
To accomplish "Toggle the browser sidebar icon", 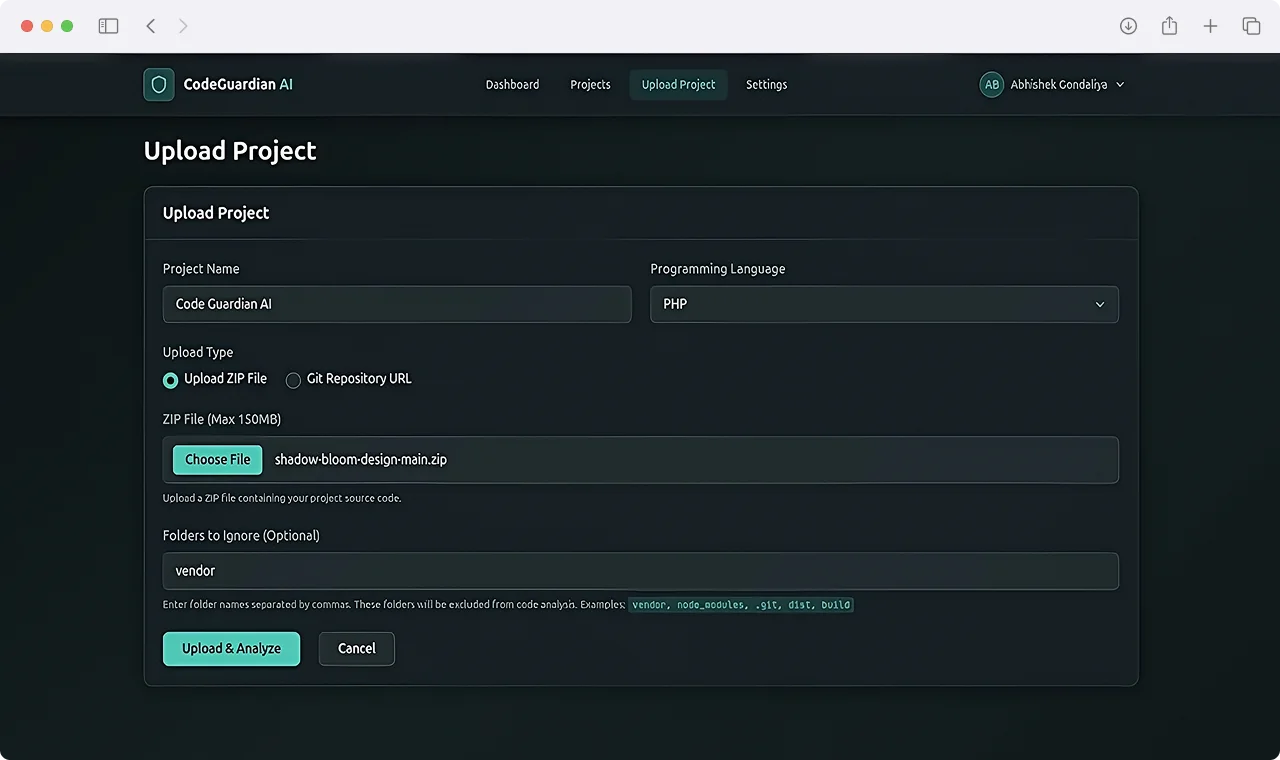I will pyautogui.click(x=108, y=26).
